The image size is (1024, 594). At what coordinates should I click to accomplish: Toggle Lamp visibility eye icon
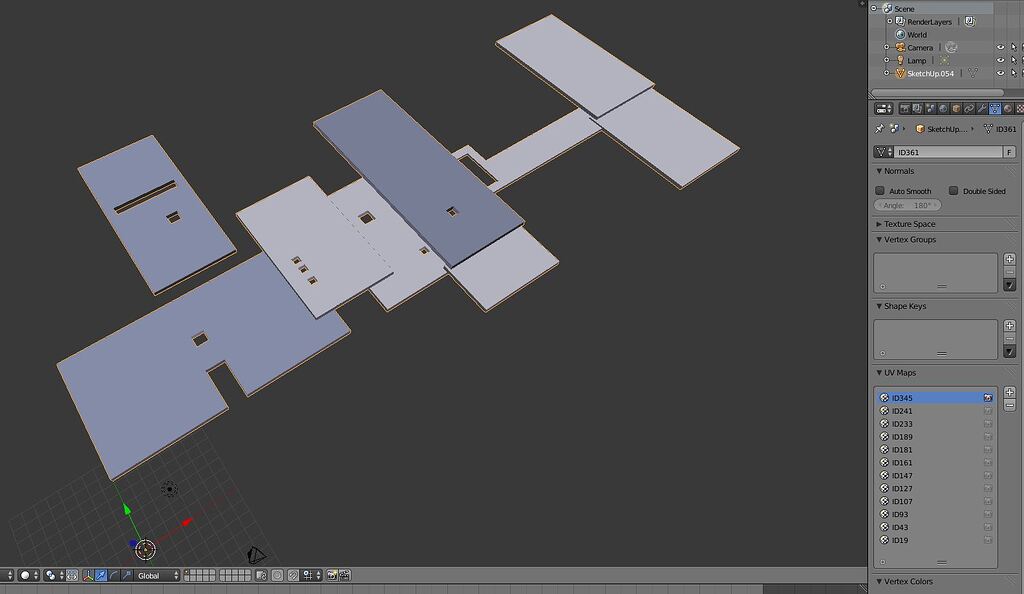1000,60
